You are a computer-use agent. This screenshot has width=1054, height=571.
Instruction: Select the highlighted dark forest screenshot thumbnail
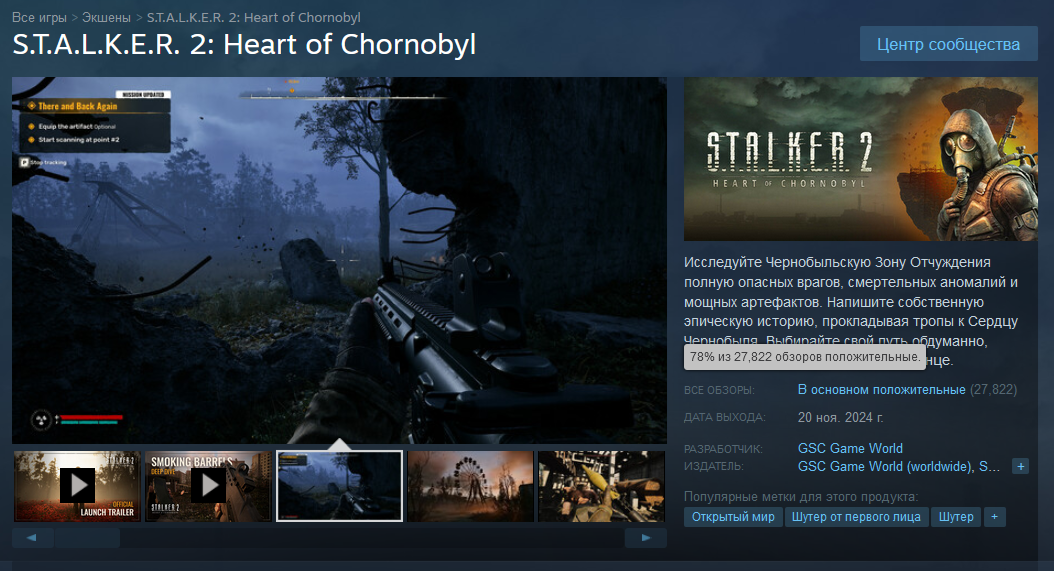click(339, 486)
